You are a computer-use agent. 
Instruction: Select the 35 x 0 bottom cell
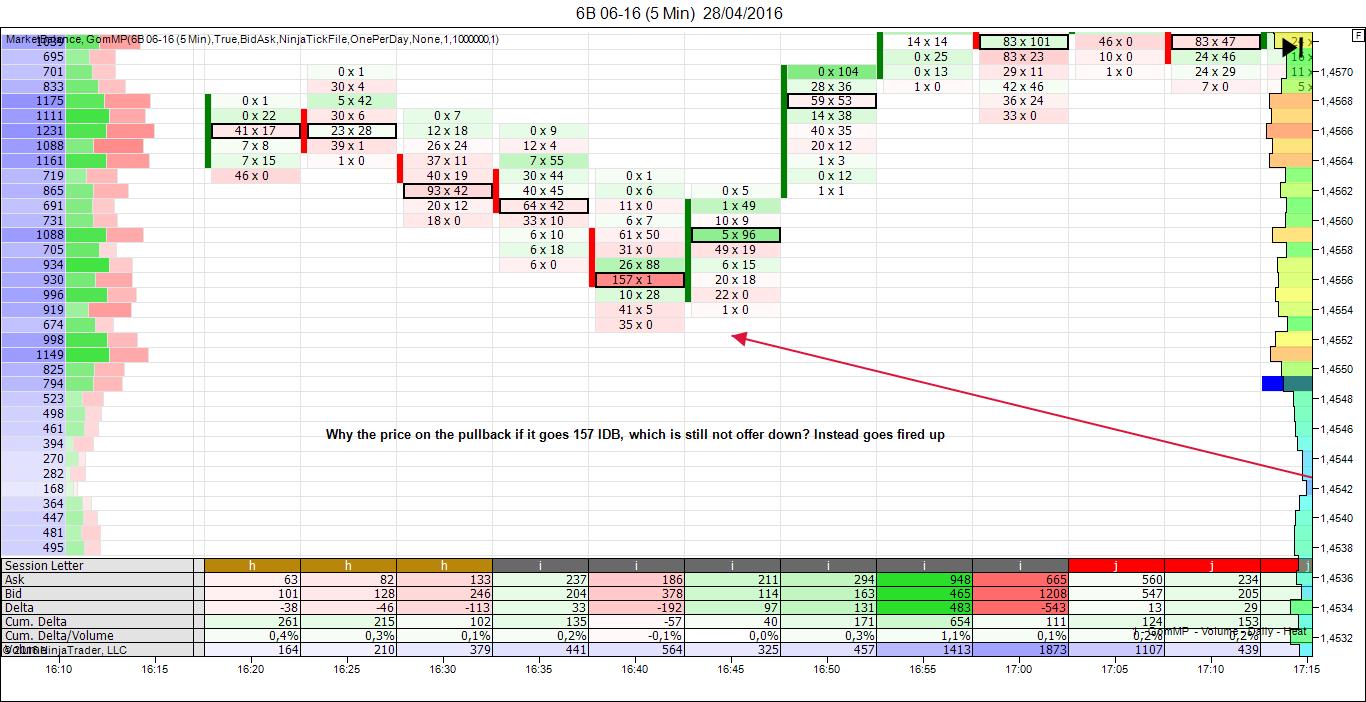click(x=639, y=325)
